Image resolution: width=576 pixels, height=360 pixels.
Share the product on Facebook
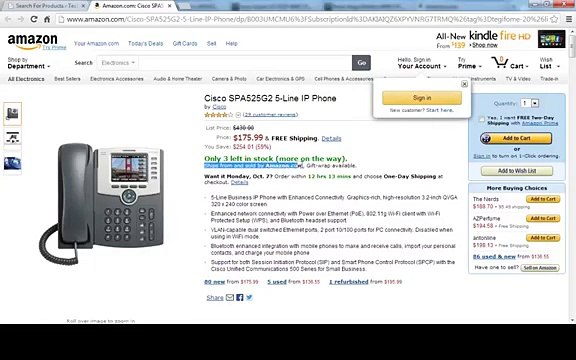pyautogui.click(x=240, y=297)
